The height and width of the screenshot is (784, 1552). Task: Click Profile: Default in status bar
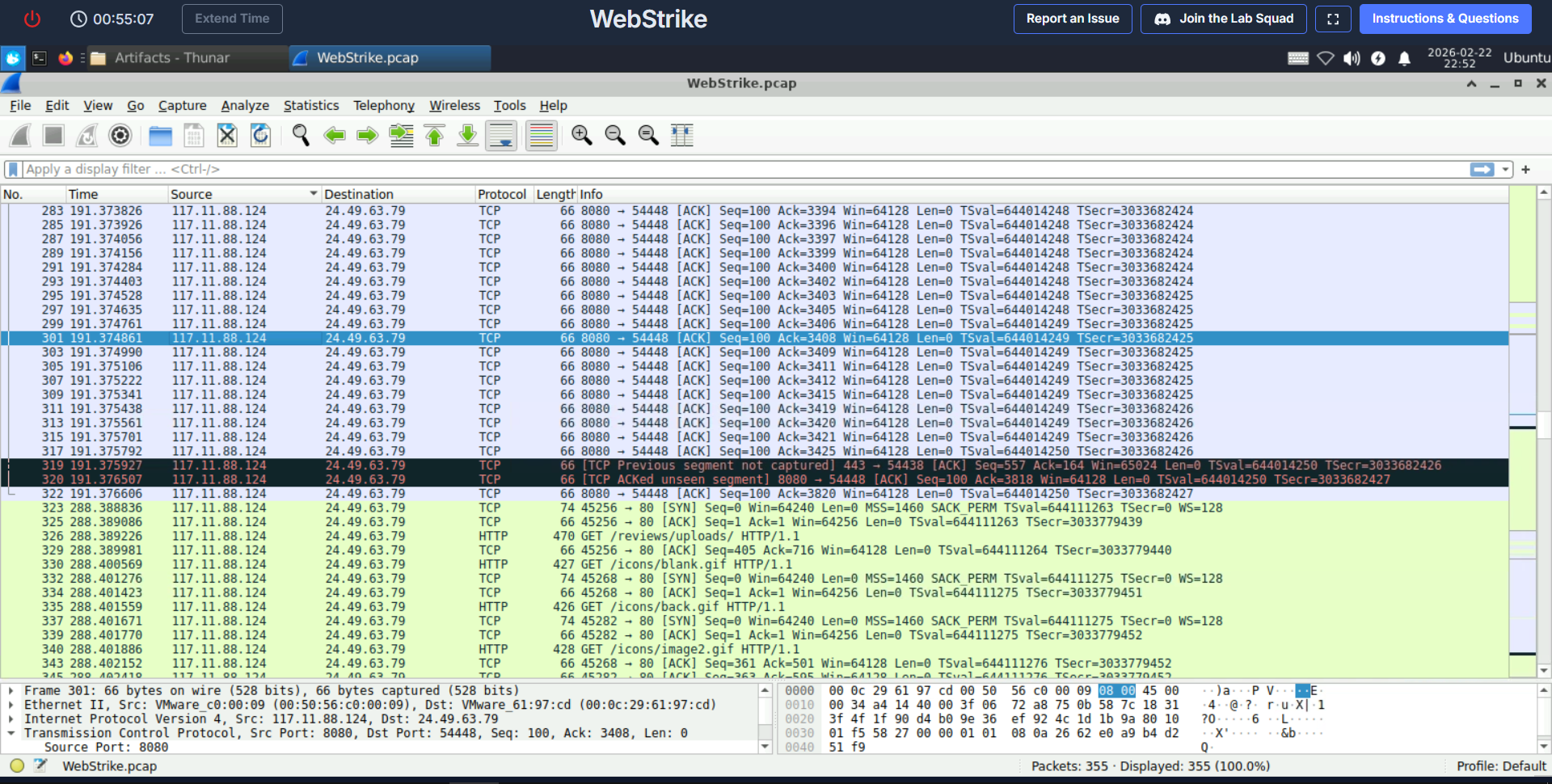click(x=1501, y=766)
